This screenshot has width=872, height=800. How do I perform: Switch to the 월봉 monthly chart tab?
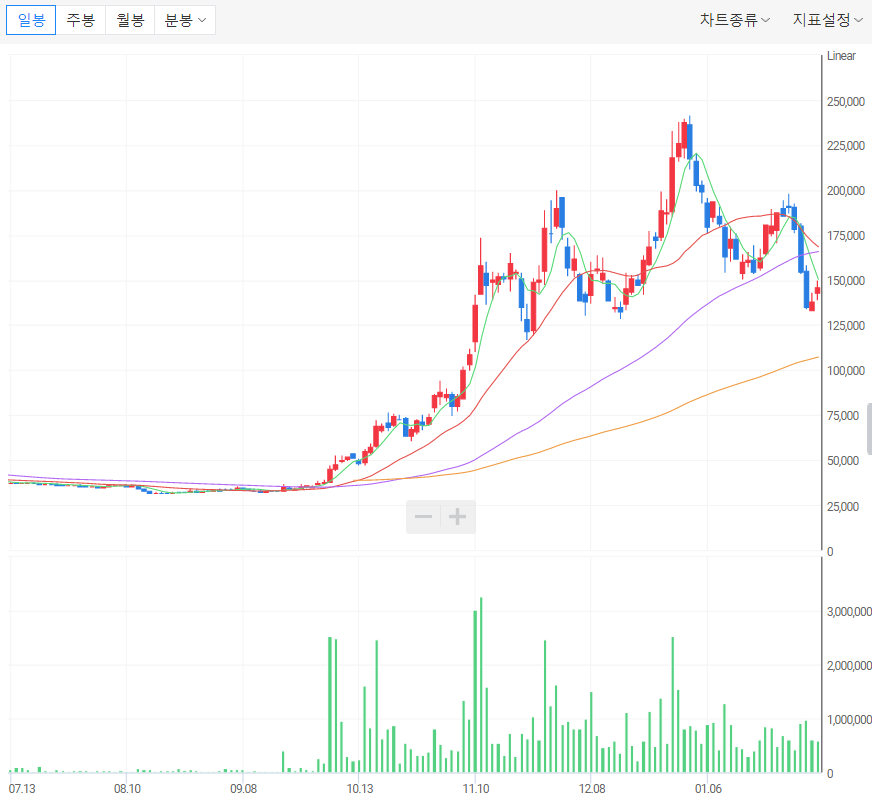click(x=130, y=21)
